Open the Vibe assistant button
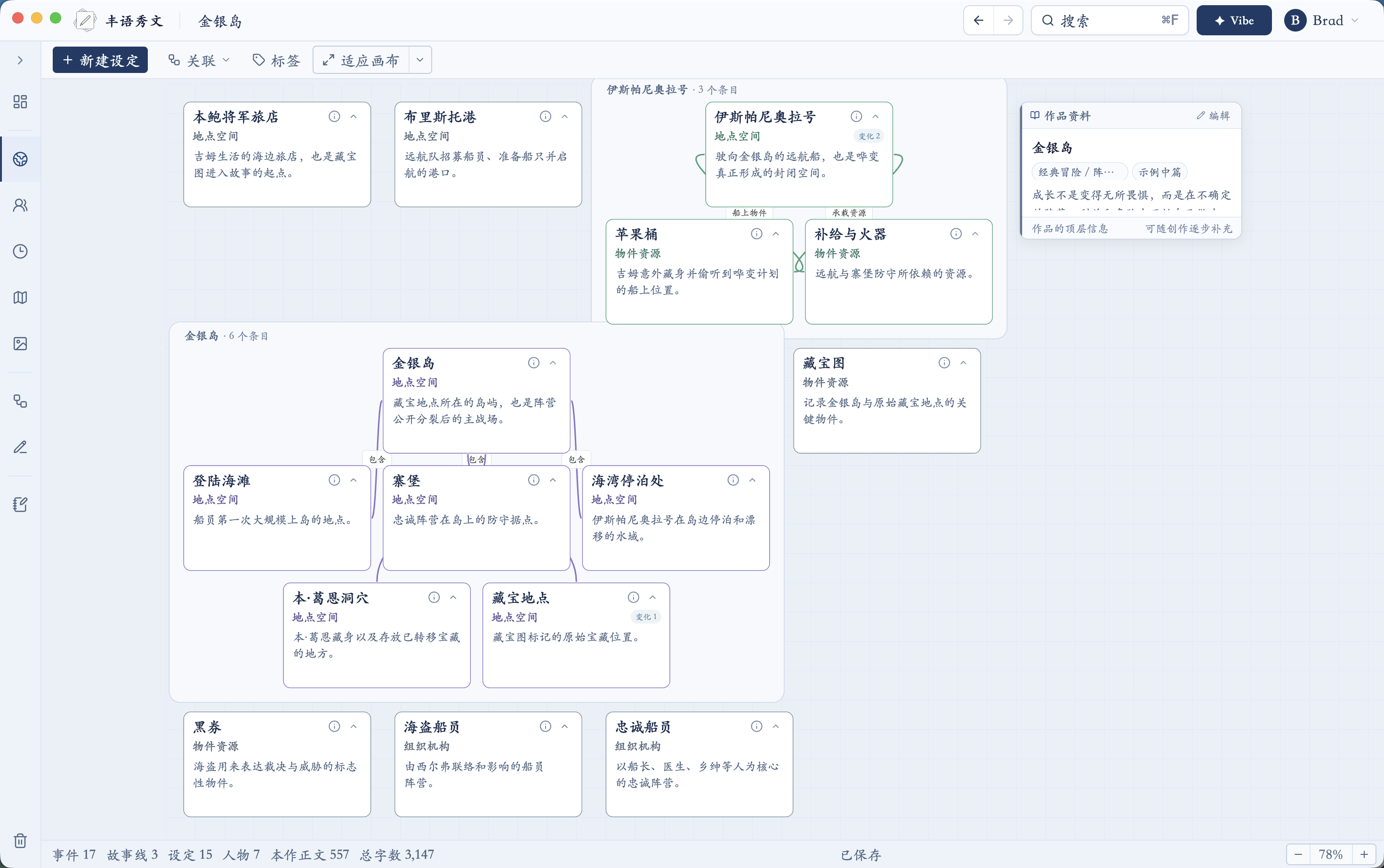1384x868 pixels. point(1234,21)
